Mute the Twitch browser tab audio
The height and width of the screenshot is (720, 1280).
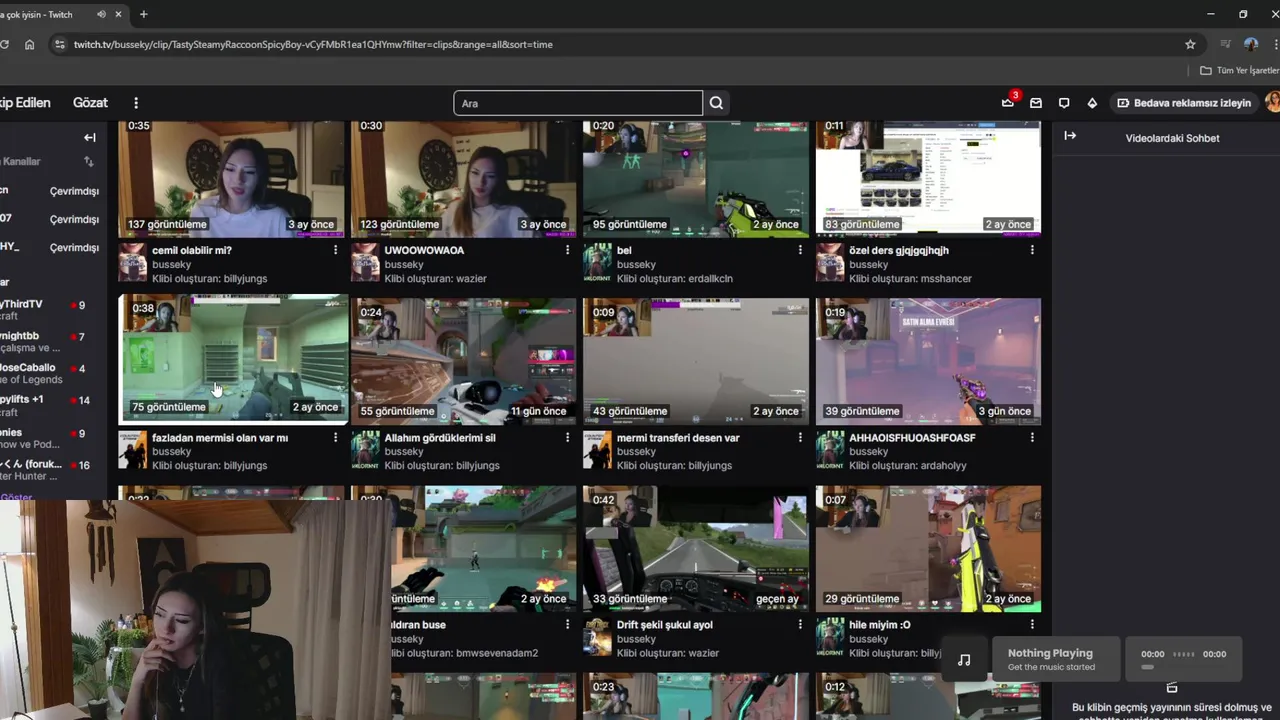104,15
